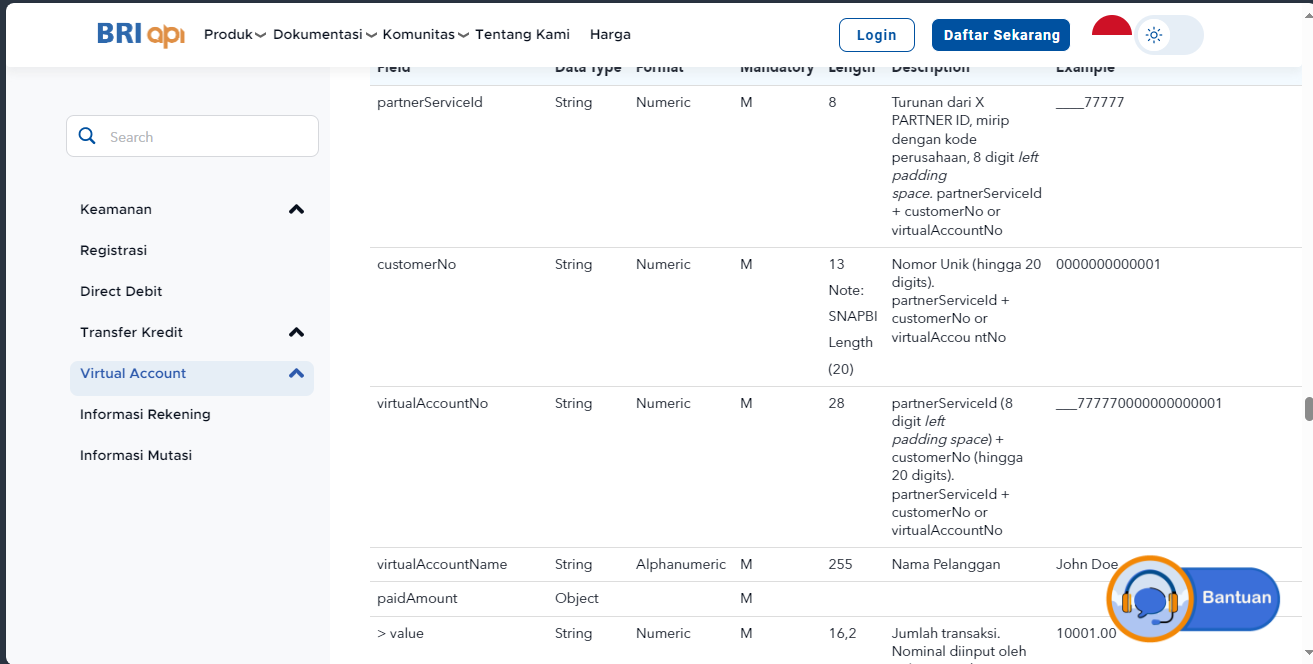Click the Nama Pelanggan description

pyautogui.click(x=946, y=564)
